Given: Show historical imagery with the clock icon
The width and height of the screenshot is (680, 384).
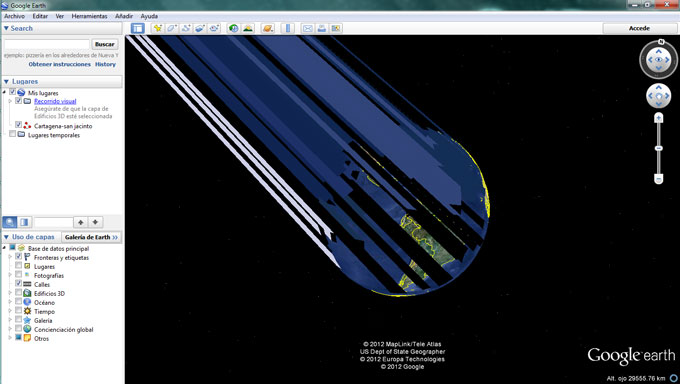Looking at the screenshot, I should (234, 28).
